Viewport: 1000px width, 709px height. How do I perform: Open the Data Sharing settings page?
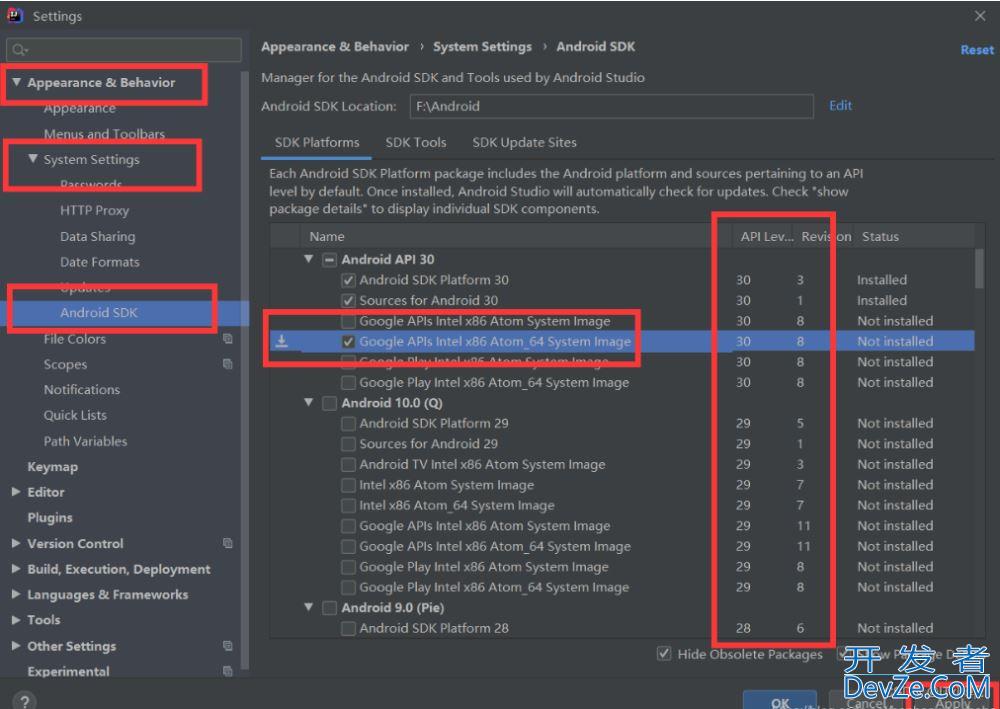tap(98, 237)
